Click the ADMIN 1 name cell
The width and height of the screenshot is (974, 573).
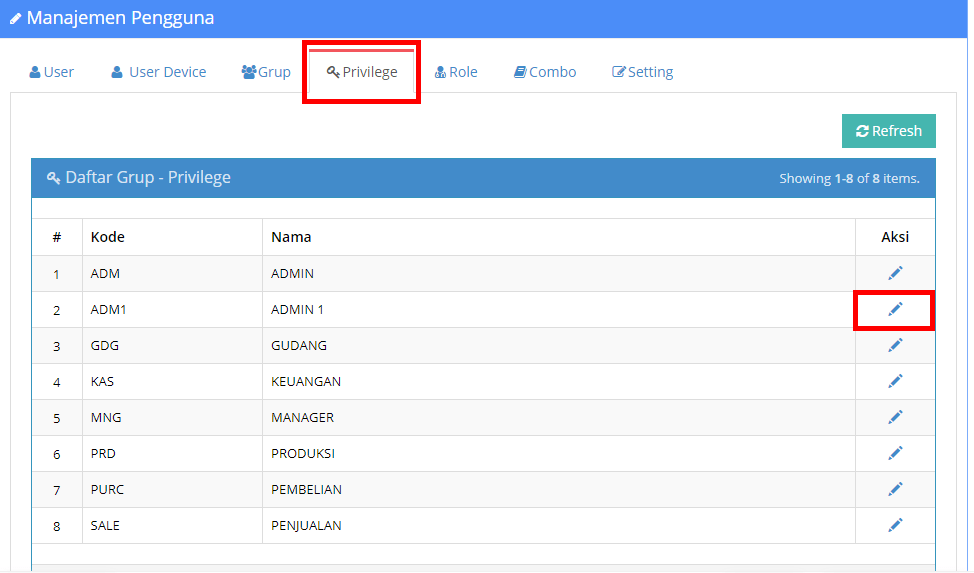(x=558, y=309)
